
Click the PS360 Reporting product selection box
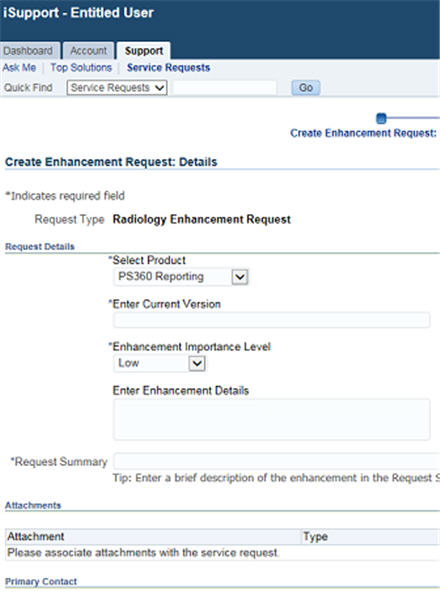coord(181,277)
